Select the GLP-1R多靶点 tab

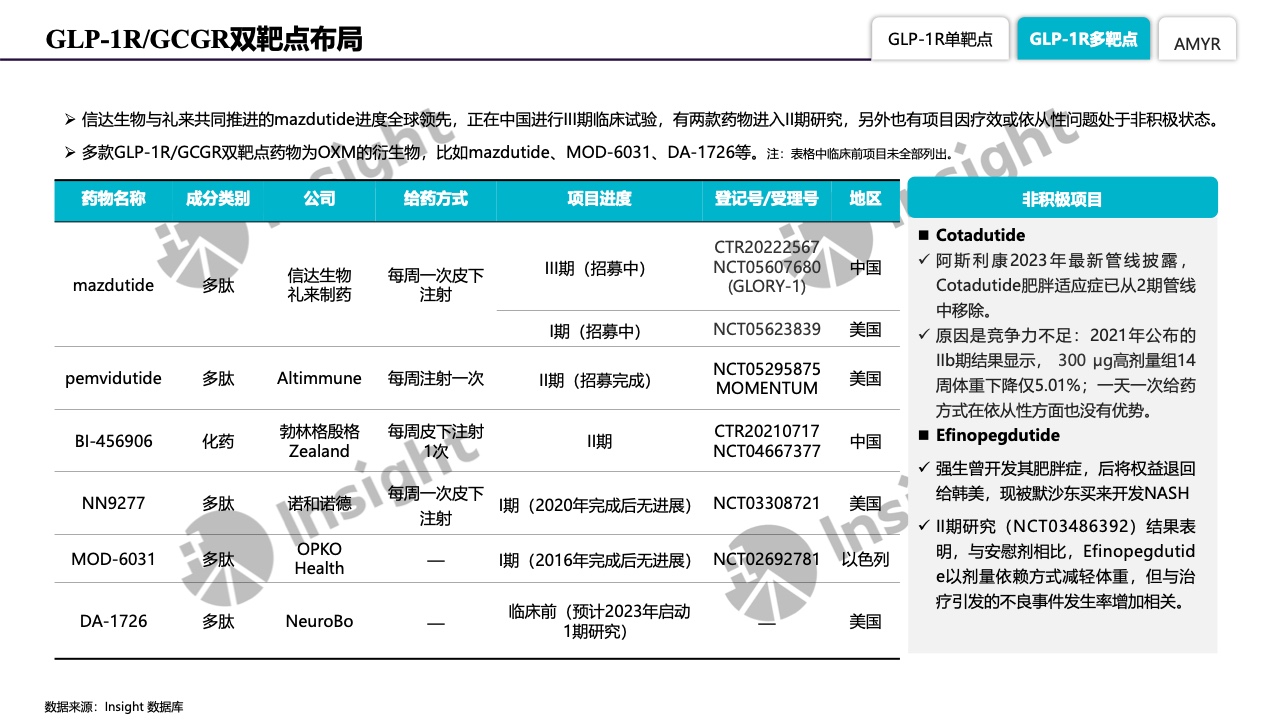pyautogui.click(x=1083, y=39)
